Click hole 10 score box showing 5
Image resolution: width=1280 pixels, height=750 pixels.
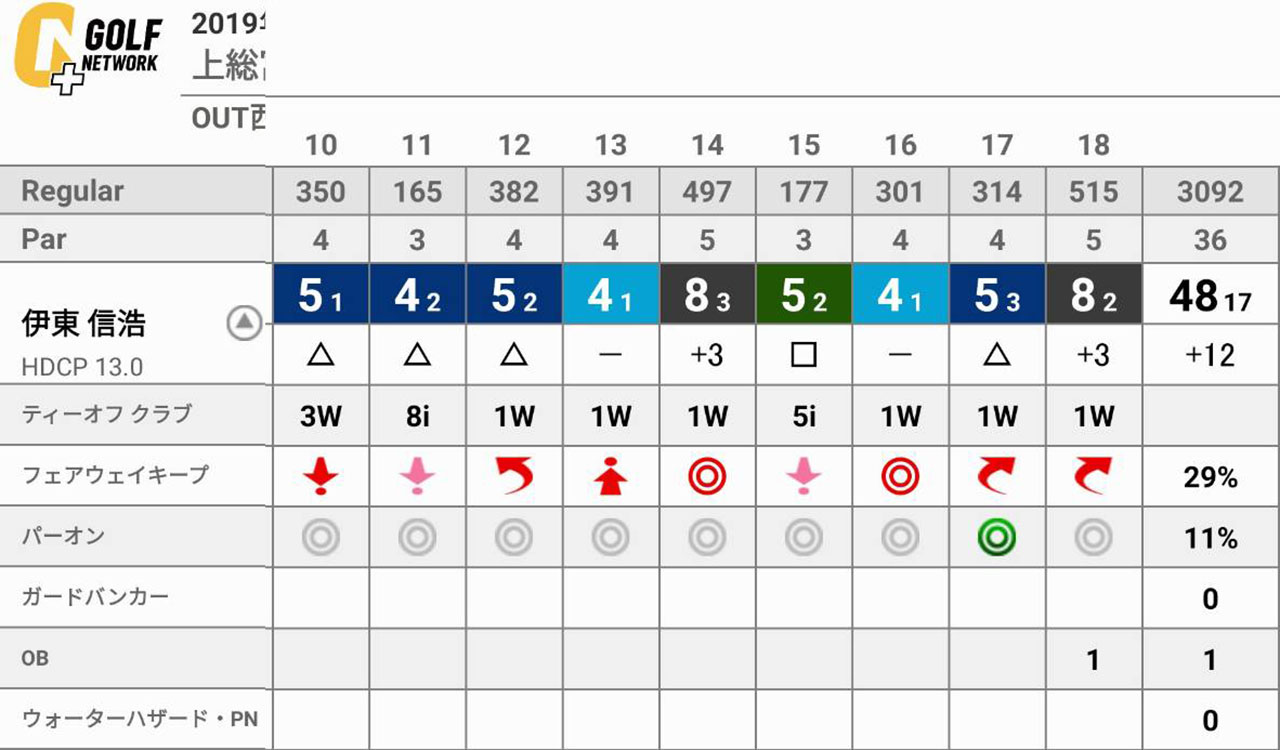pyautogui.click(x=321, y=294)
